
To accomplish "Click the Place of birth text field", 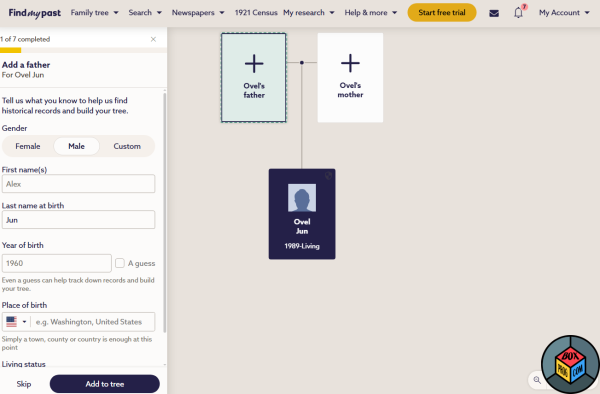I will (93, 322).
